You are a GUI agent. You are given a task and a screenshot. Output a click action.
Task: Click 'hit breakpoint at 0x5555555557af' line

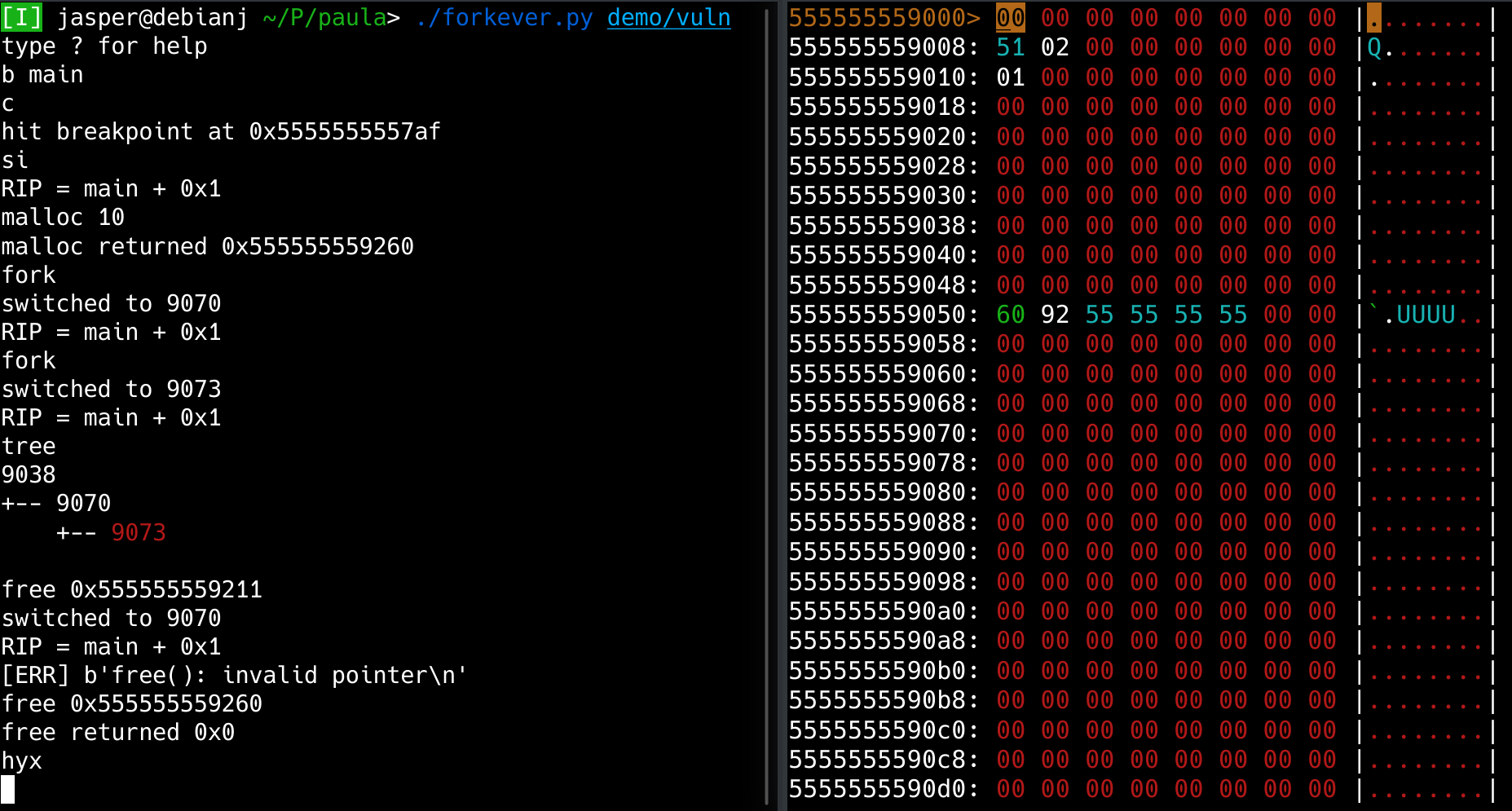pyautogui.click(x=221, y=132)
